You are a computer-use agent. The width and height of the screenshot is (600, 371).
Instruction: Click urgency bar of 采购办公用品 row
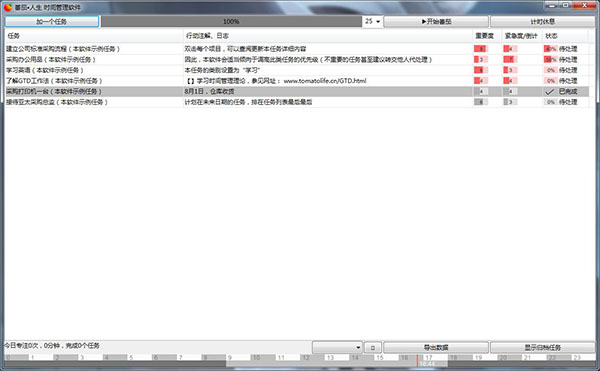click(x=510, y=60)
